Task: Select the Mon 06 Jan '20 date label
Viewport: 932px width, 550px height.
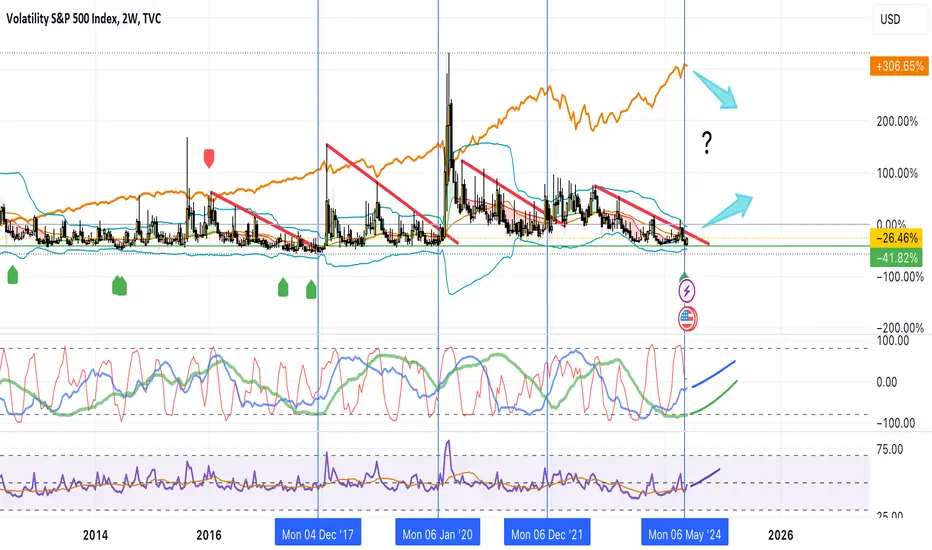Action: click(x=437, y=534)
